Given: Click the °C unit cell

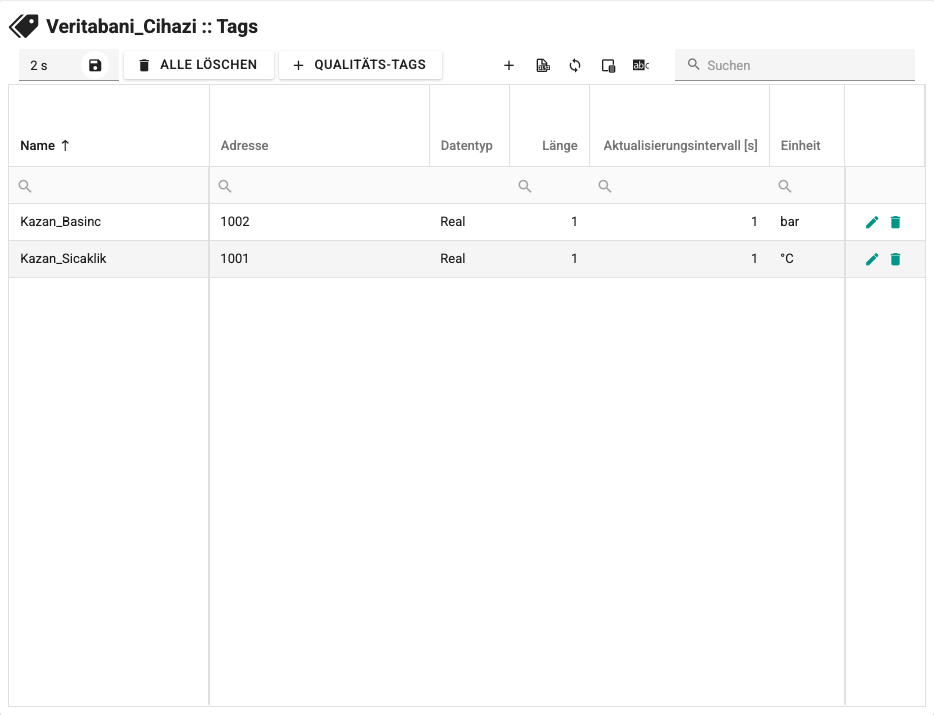Looking at the screenshot, I should 807,259.
